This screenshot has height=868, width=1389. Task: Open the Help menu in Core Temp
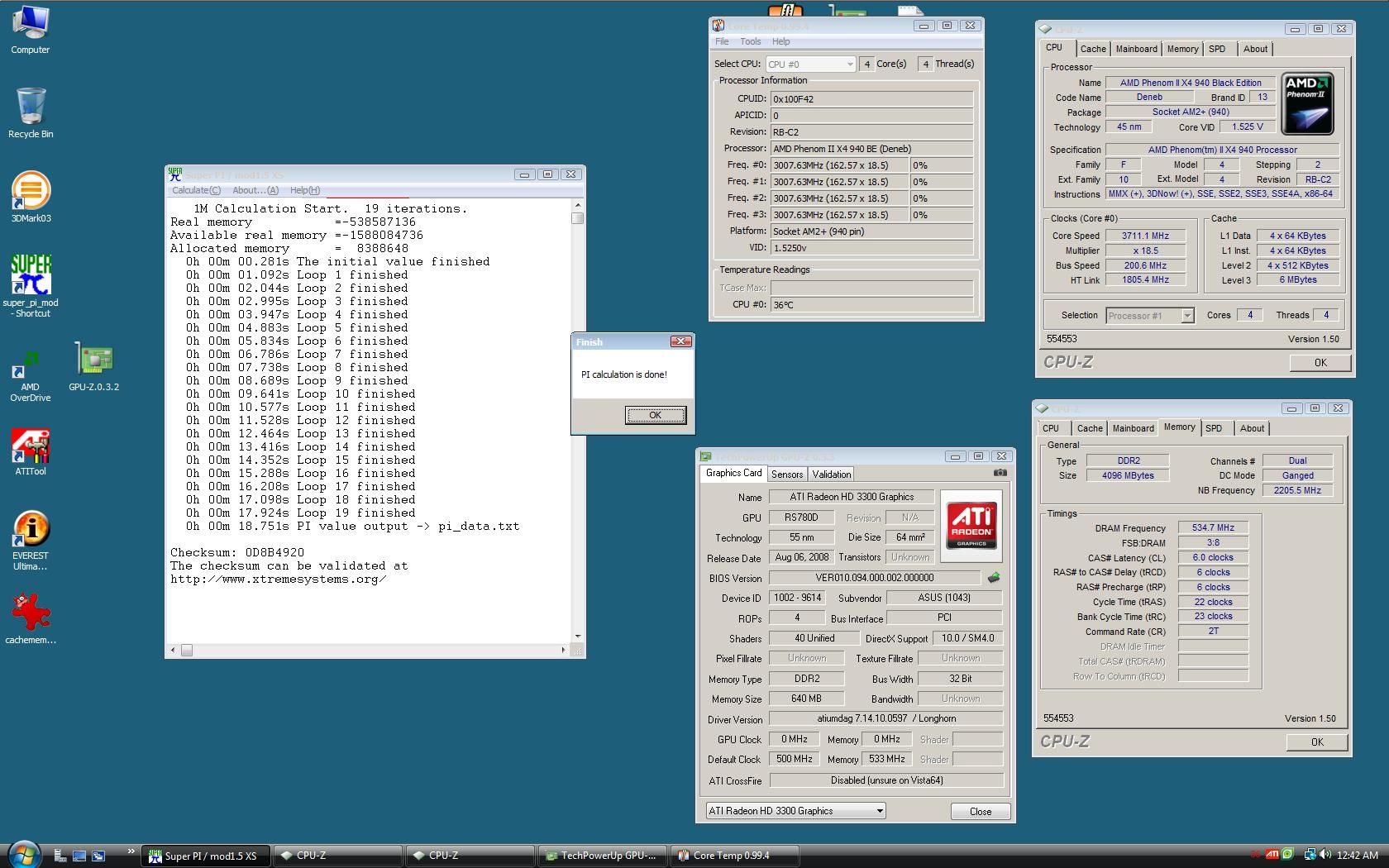coord(780,41)
